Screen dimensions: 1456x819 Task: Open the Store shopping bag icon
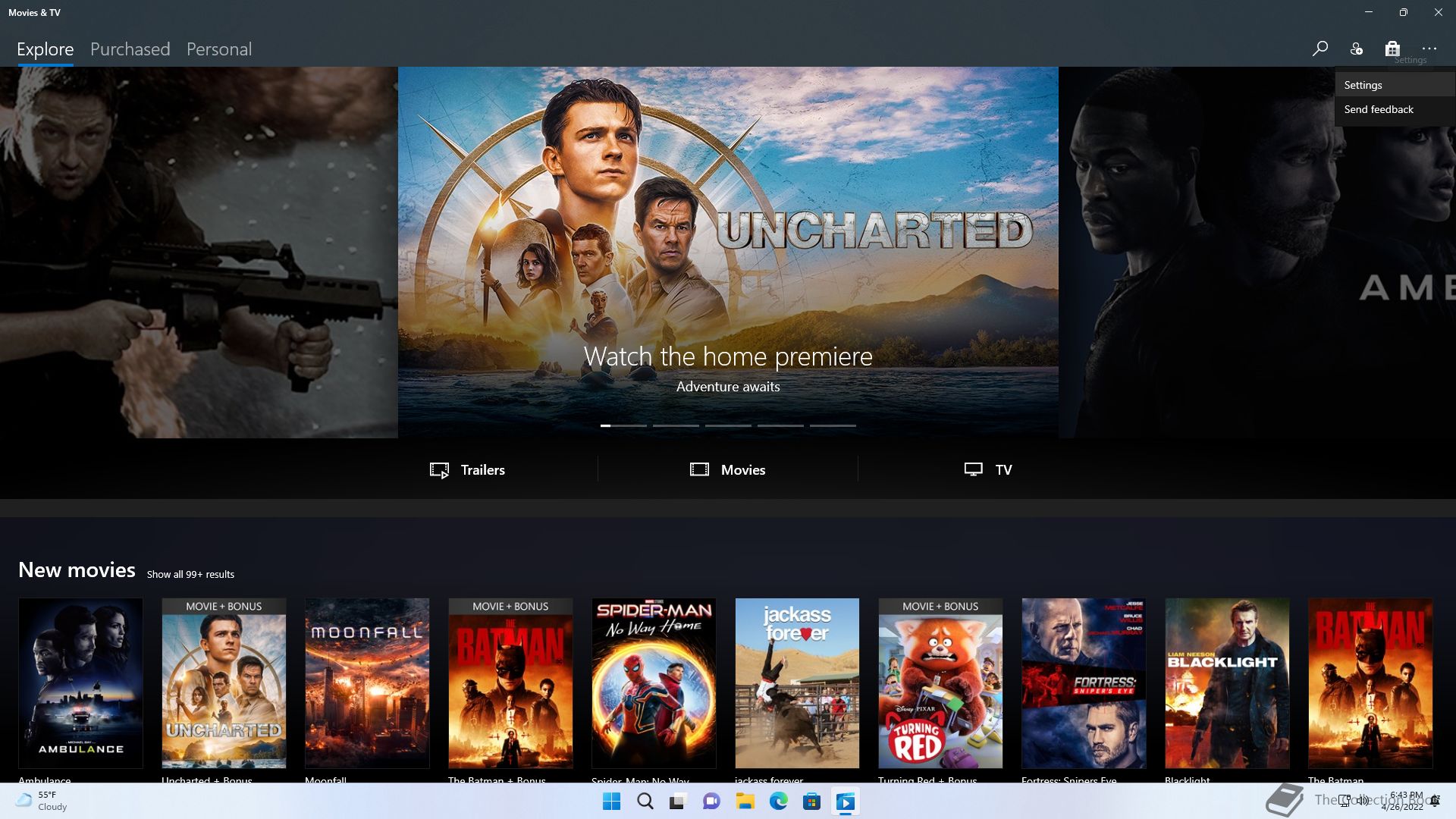(x=1392, y=49)
